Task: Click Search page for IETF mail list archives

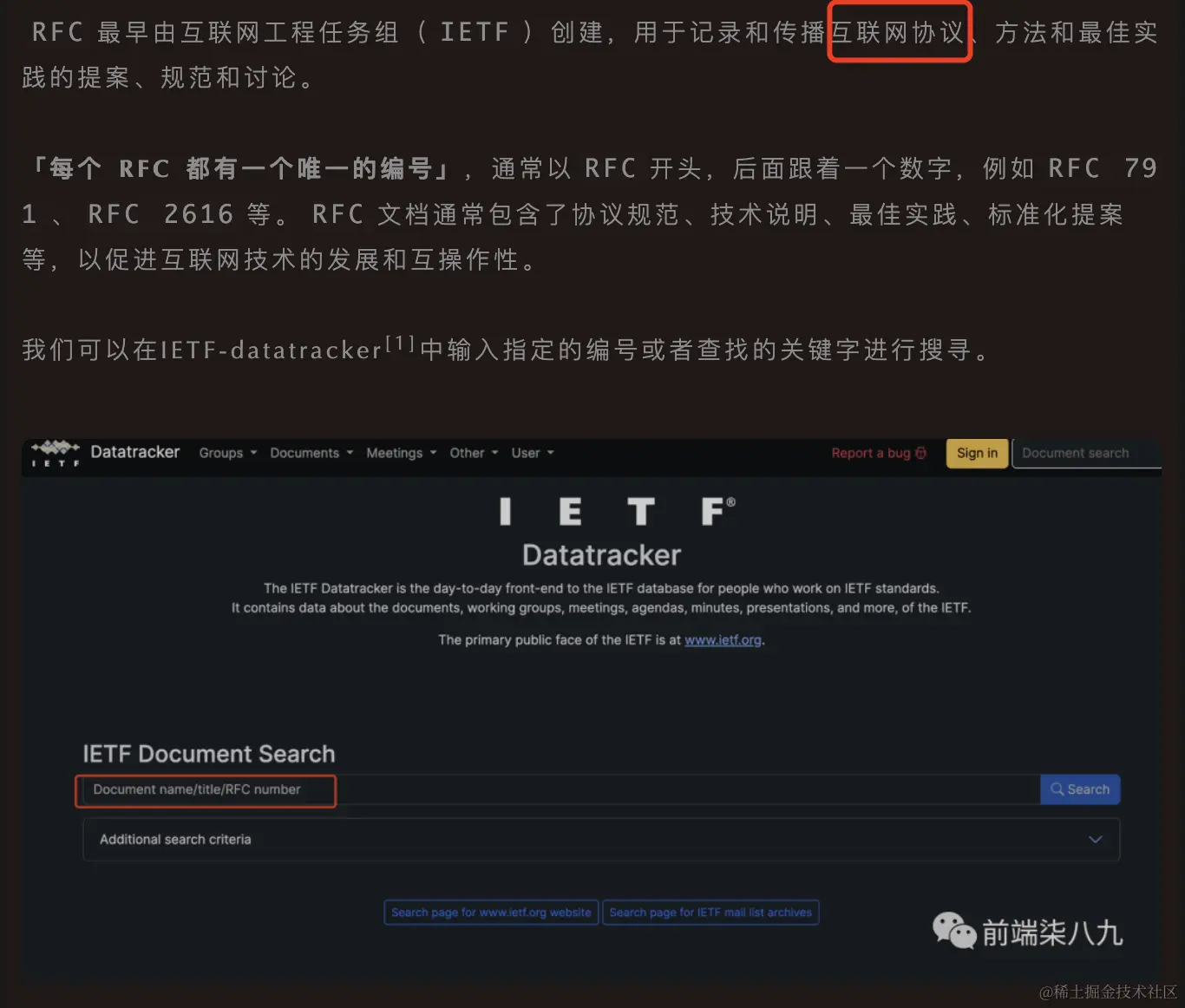Action: click(710, 913)
